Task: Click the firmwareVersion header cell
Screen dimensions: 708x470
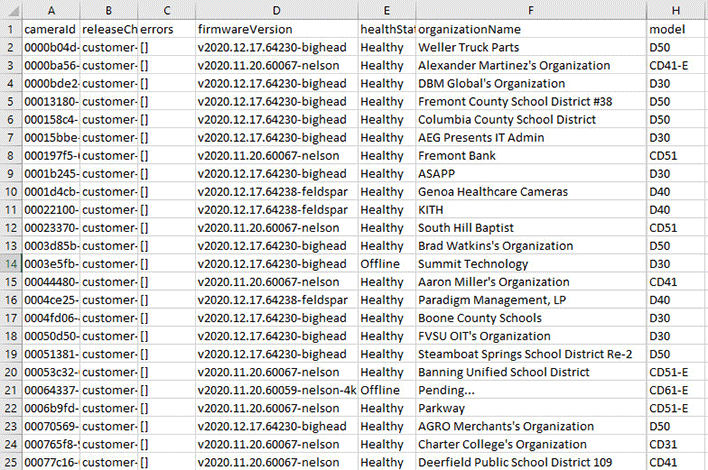Action: [277, 29]
